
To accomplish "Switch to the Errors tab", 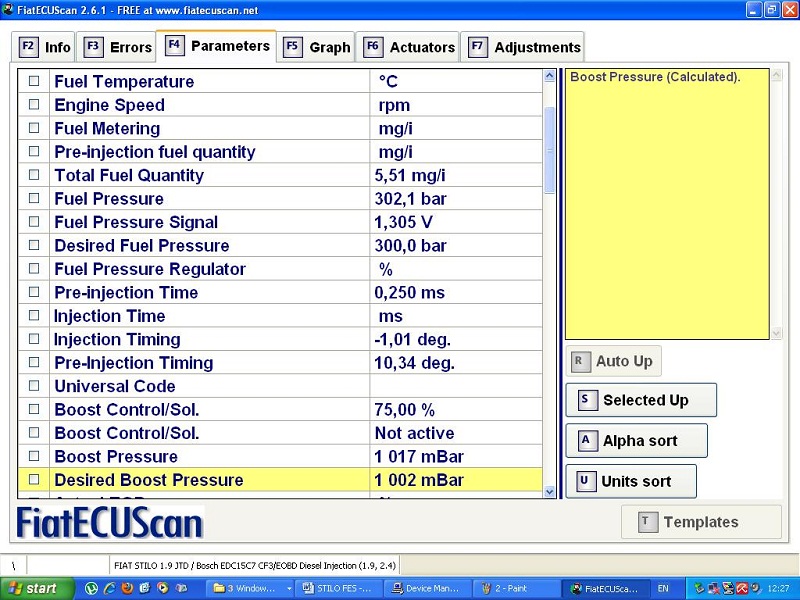I will (118, 47).
